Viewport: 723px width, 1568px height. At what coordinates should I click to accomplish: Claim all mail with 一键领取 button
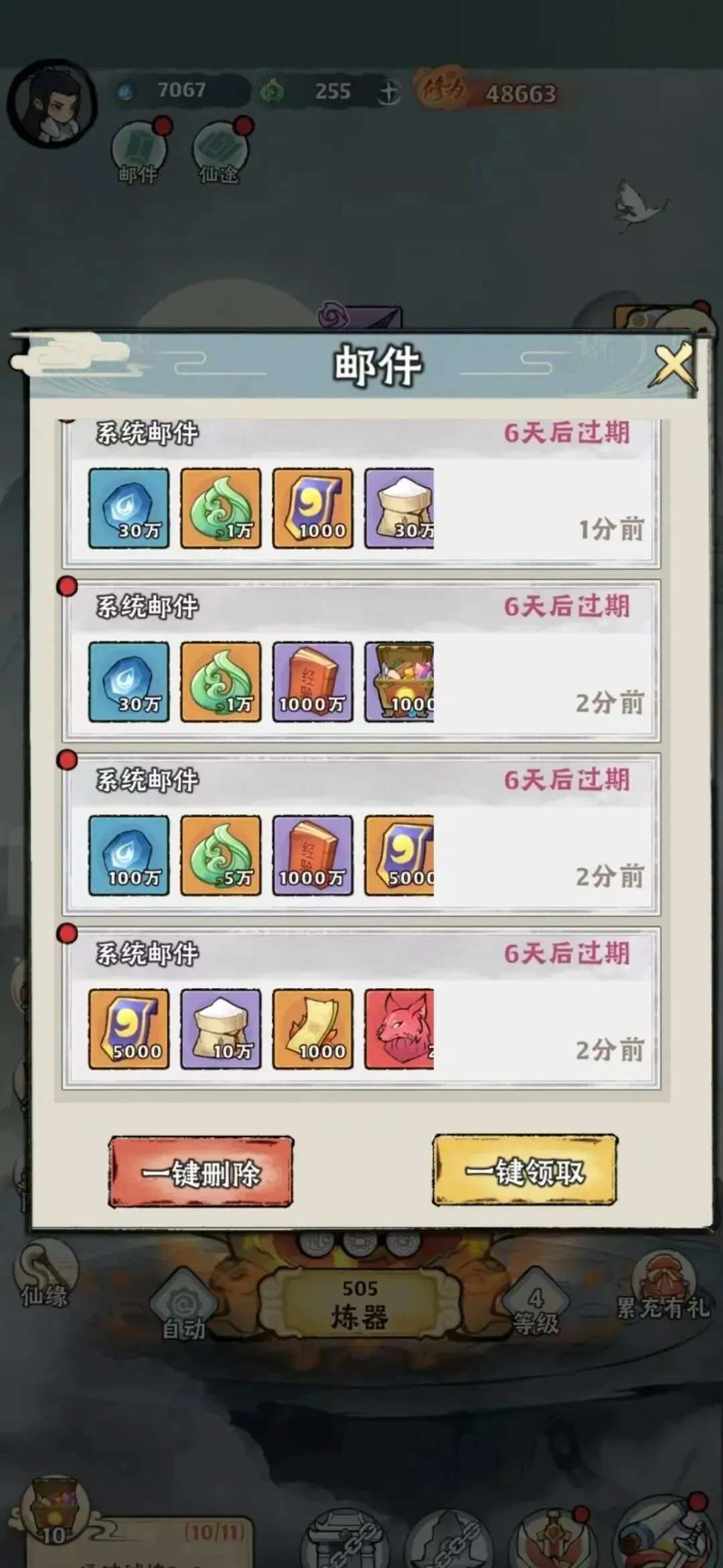point(524,1171)
